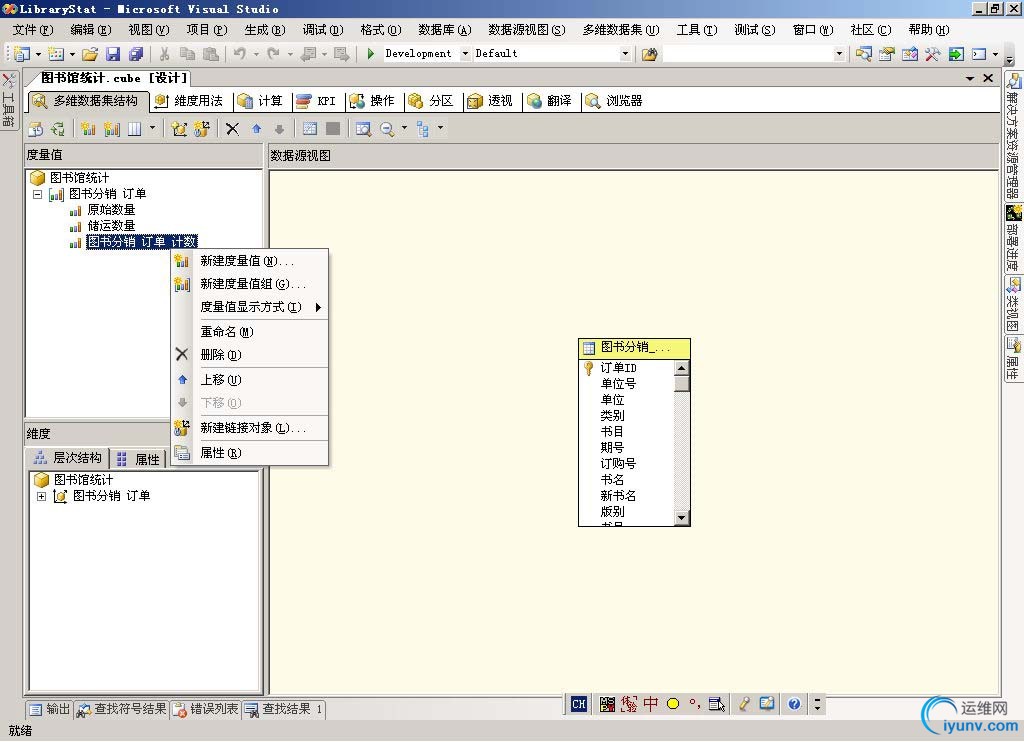Open the Zoom icon dropdown arrow
This screenshot has width=1024, height=742.
pos(404,128)
